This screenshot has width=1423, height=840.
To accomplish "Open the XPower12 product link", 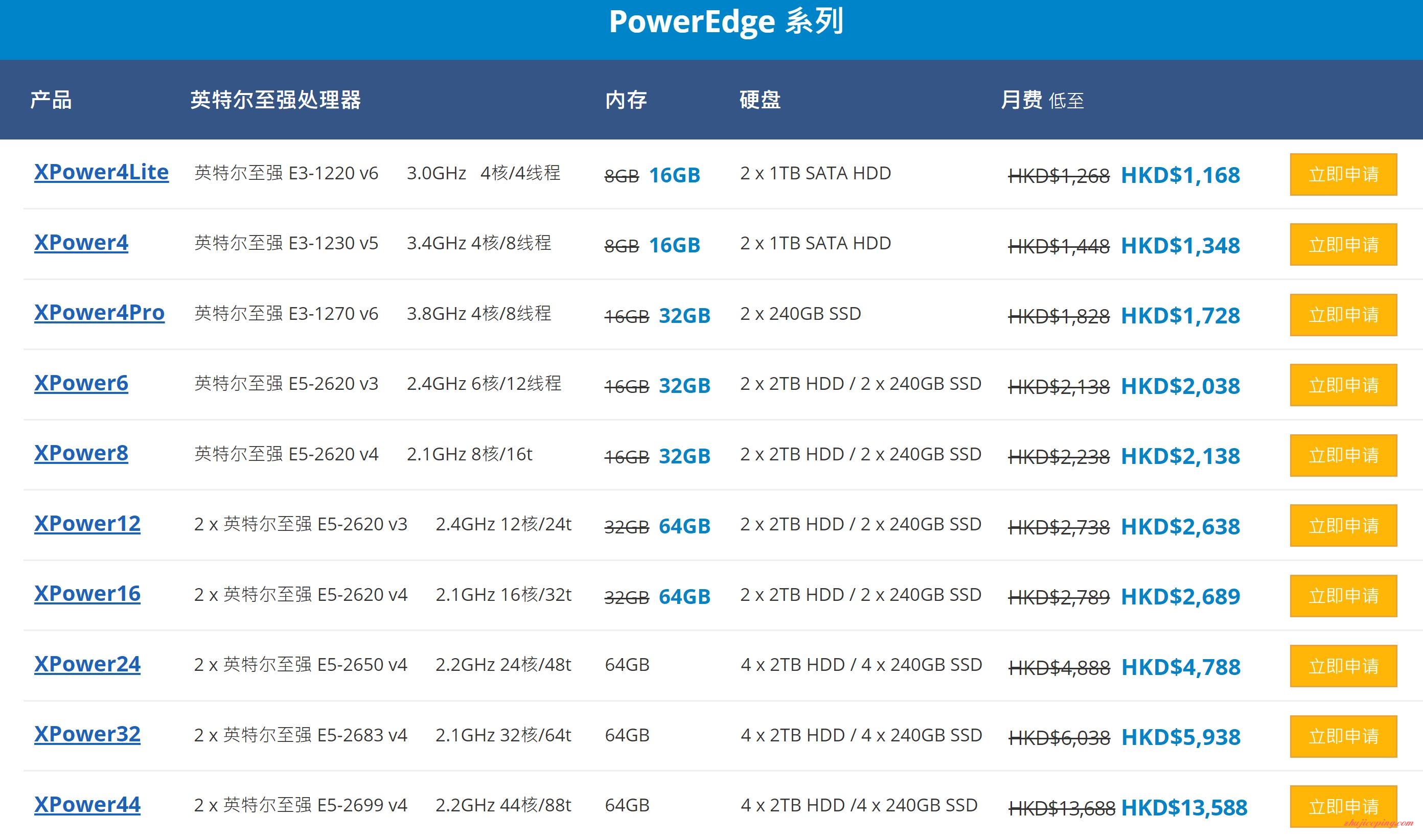I will coord(87,524).
